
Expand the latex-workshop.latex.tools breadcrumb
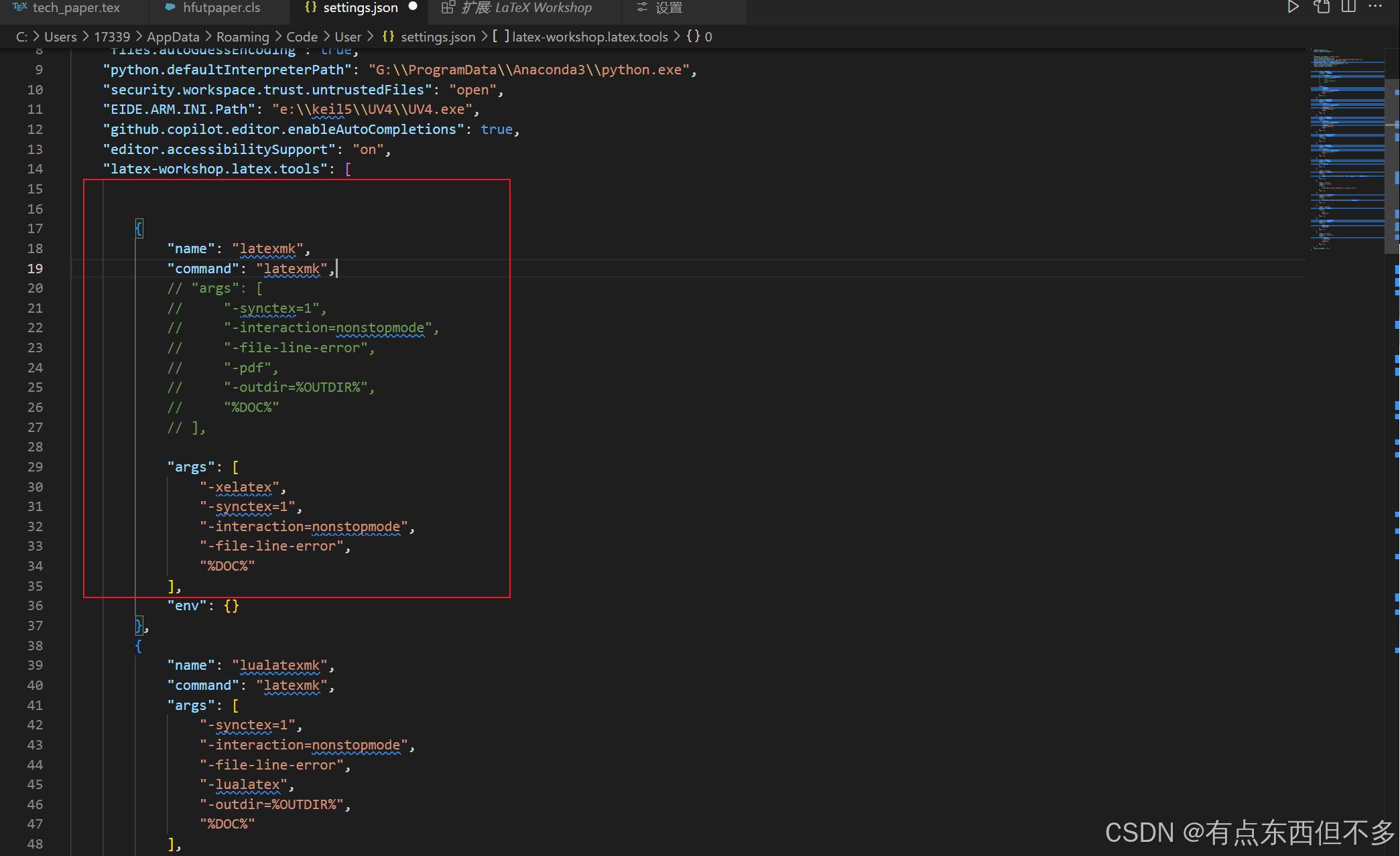[590, 37]
